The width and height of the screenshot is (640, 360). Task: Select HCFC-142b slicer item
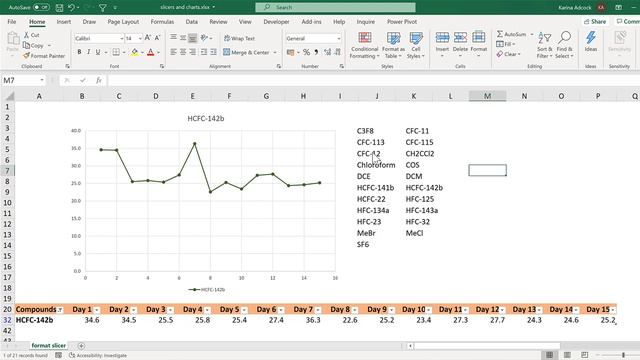(424, 188)
